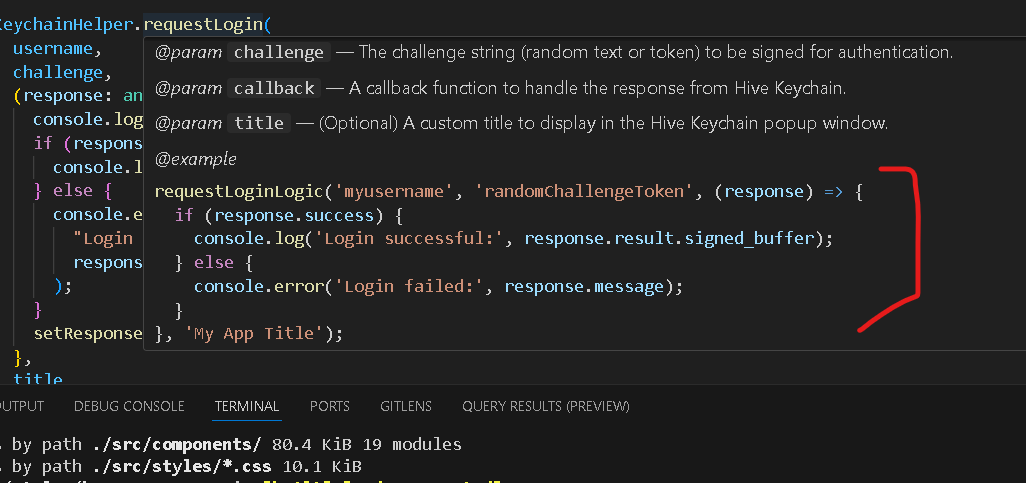Place cursor on username argument line
Viewport: 1026px width, 483px height.
(57, 48)
